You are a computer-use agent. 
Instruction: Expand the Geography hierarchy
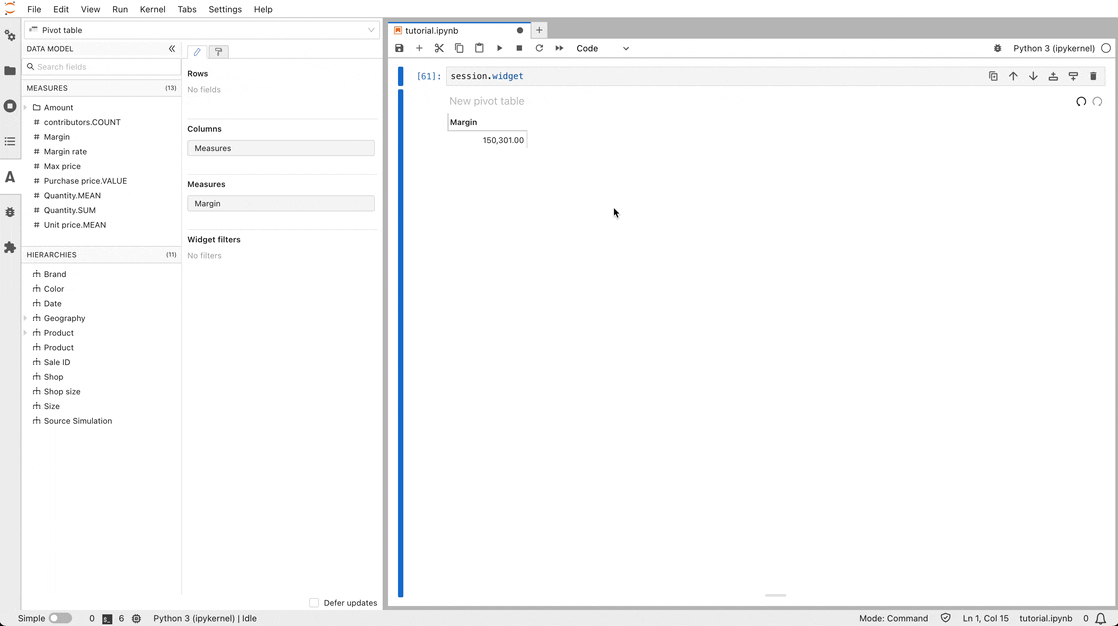click(24, 318)
